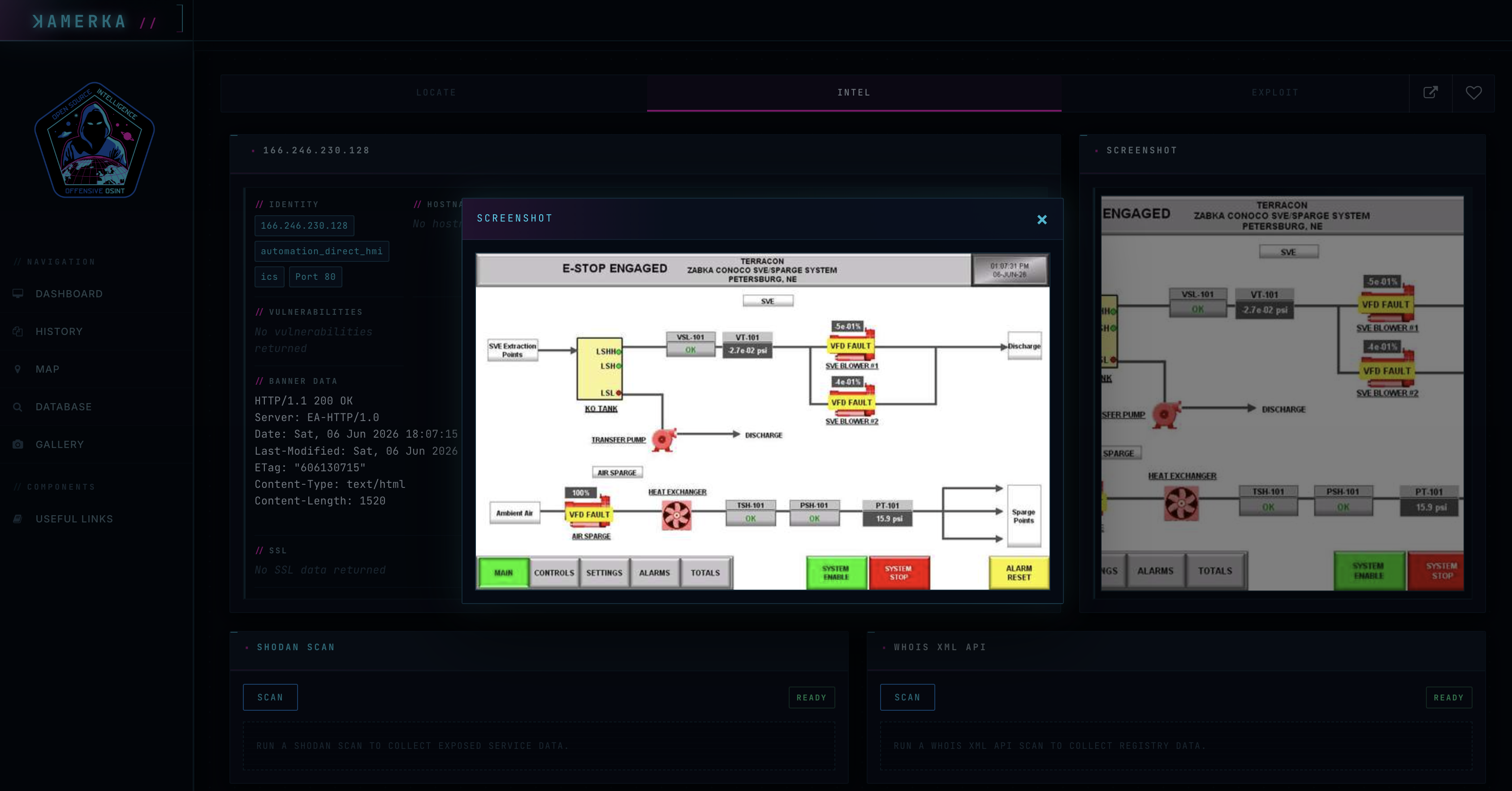Click the Shodan scan READY status badge
The width and height of the screenshot is (1512, 791).
click(x=812, y=698)
